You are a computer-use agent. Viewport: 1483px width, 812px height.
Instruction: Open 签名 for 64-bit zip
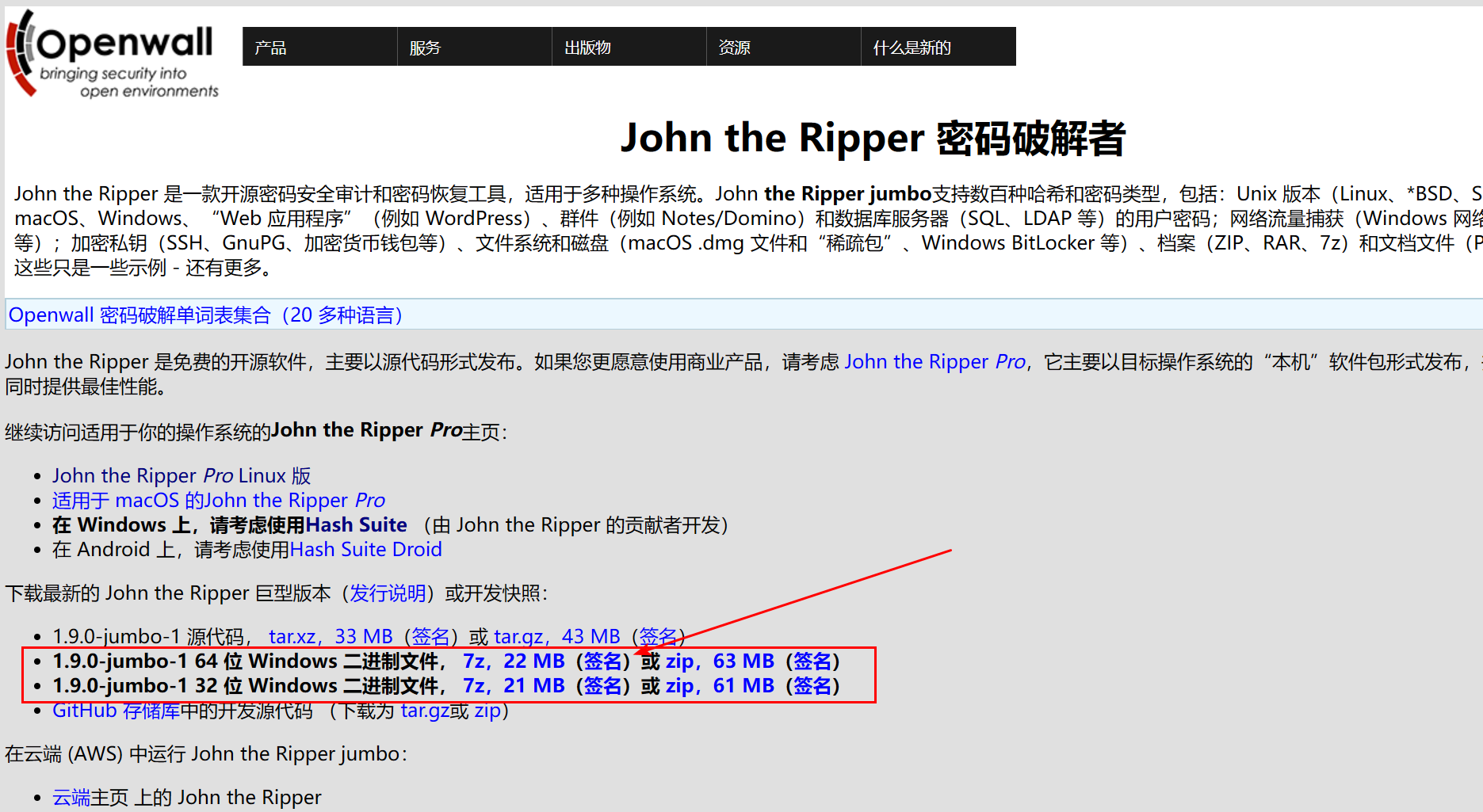point(813,661)
